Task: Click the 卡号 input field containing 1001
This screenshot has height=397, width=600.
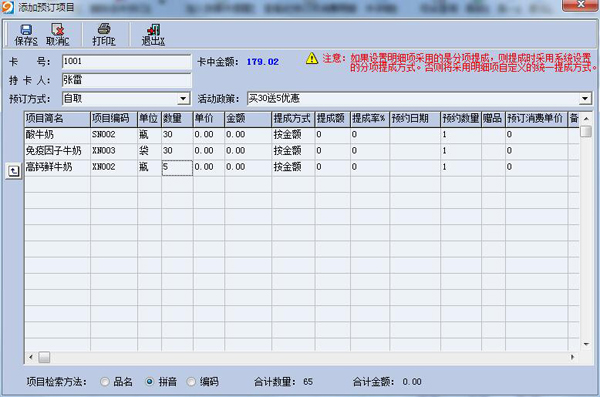Action: (x=127, y=62)
